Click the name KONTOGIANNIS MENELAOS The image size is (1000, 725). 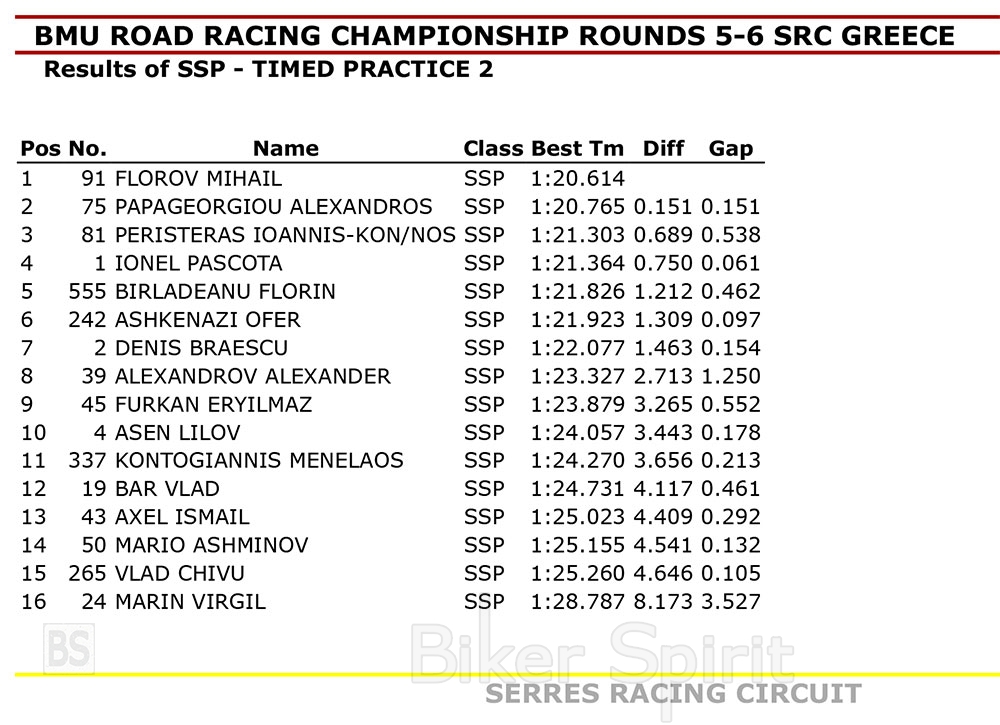(259, 461)
